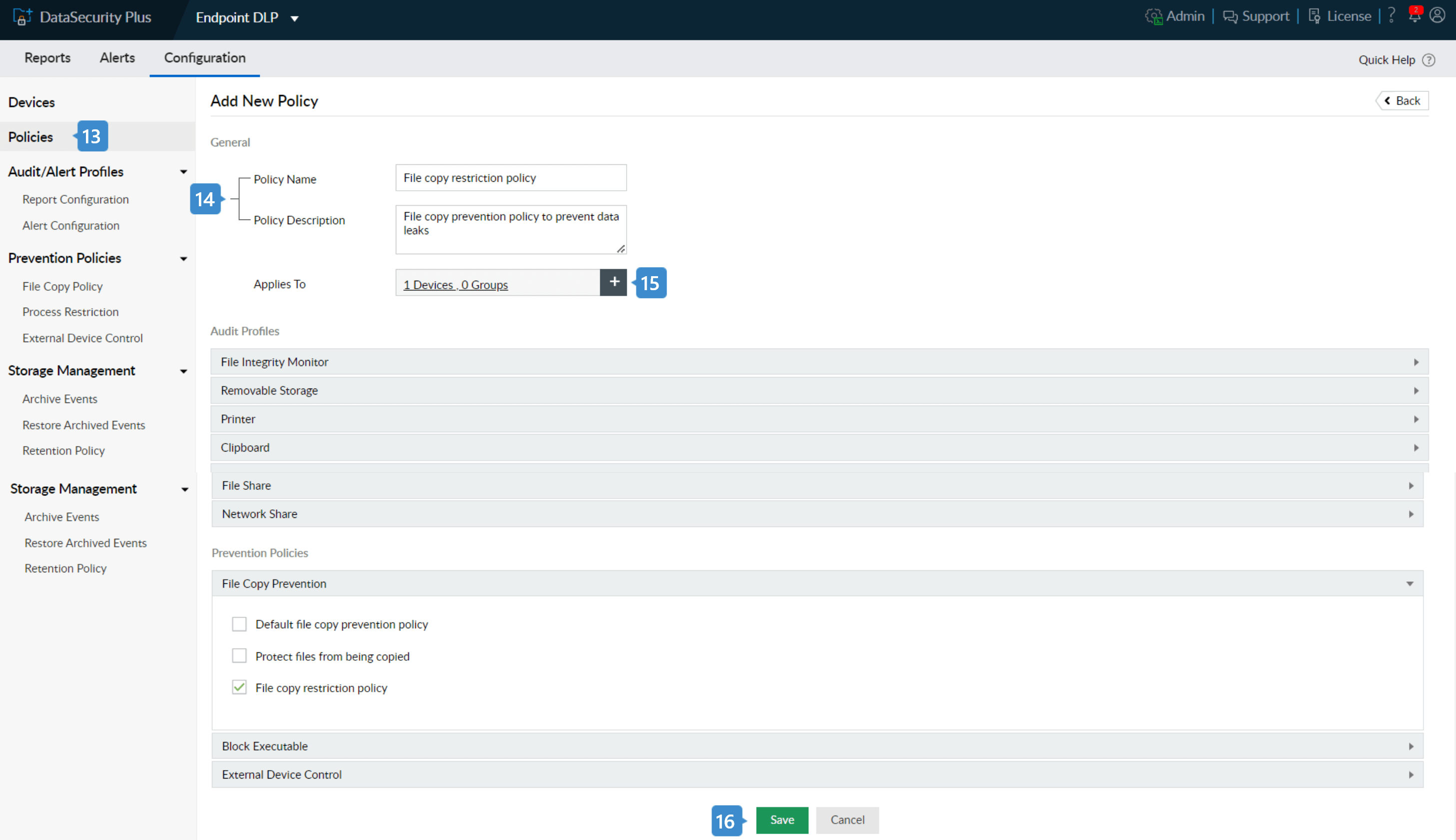Screen dimensions: 1456x840
Task: Click the question mark help icon
Action: [1392, 15]
